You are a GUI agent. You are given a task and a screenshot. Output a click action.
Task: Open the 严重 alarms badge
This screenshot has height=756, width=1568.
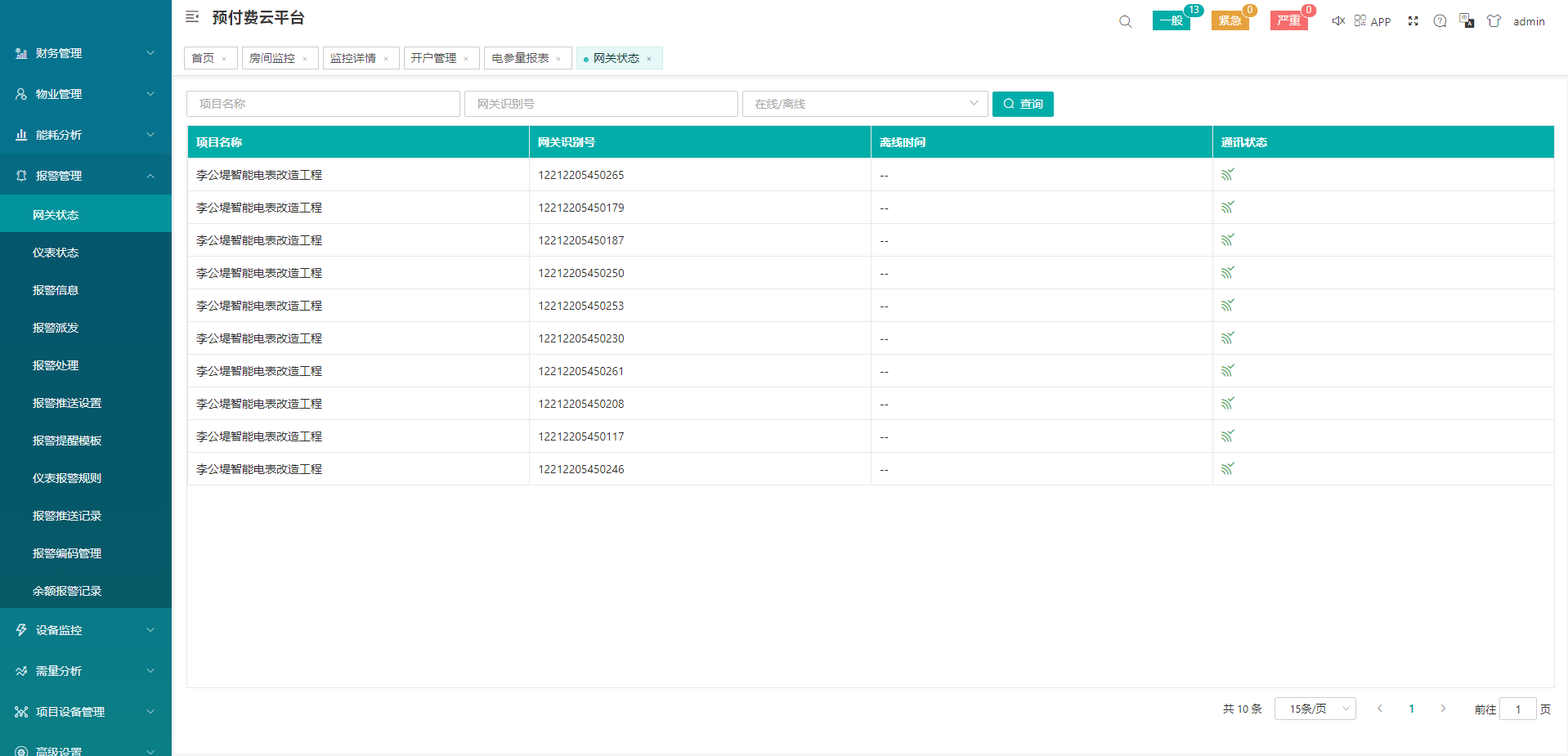pos(1289,20)
